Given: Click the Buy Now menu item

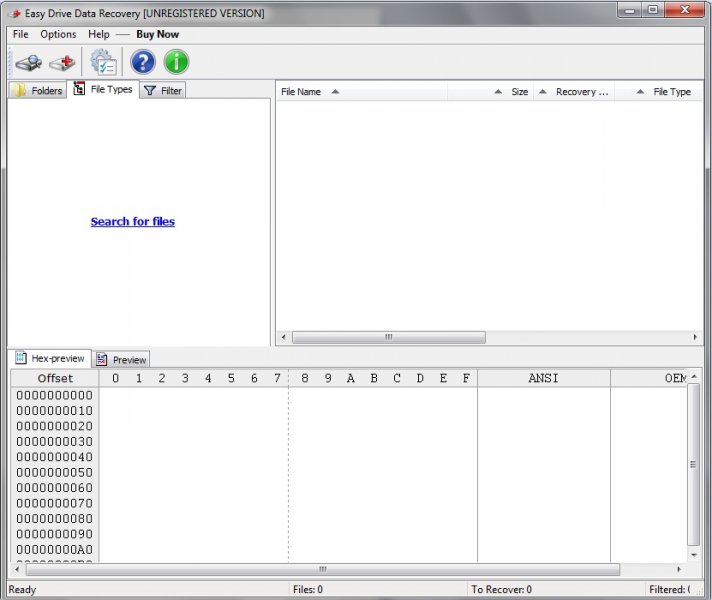Looking at the screenshot, I should (157, 35).
